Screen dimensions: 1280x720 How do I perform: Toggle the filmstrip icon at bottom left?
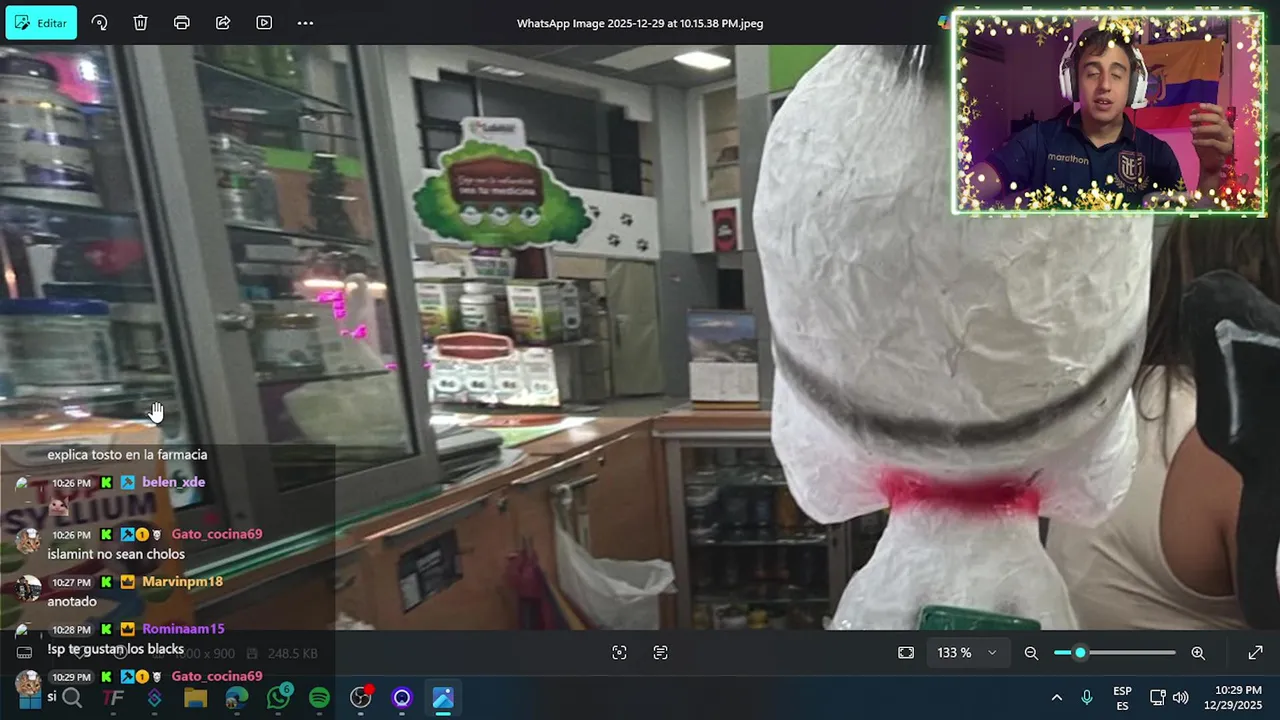coord(25,653)
